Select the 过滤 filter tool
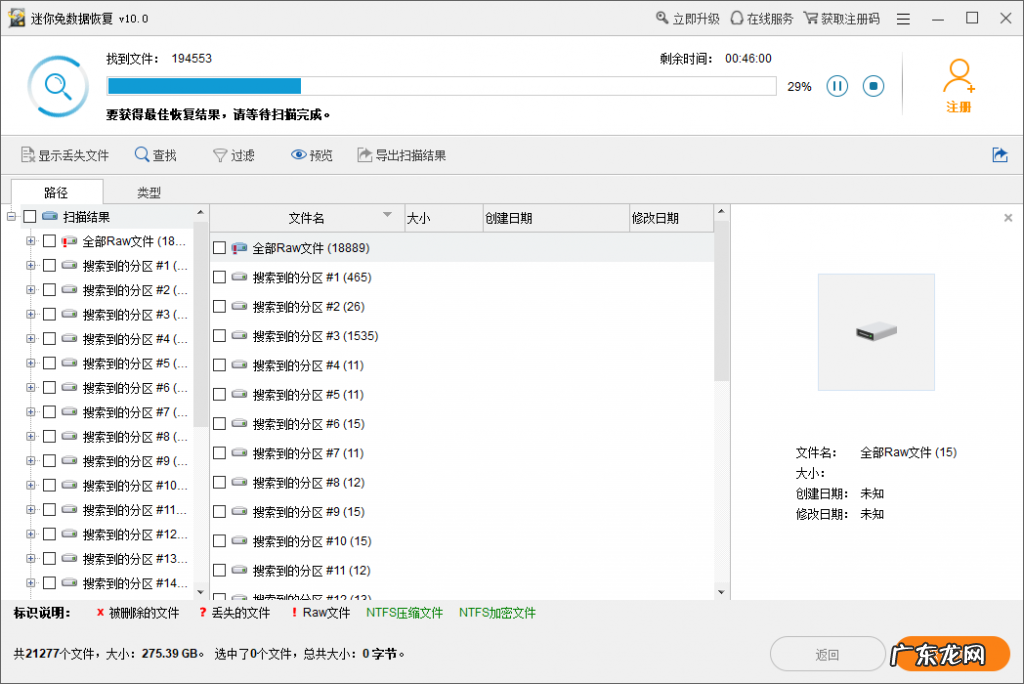The width and height of the screenshot is (1024, 684). click(234, 155)
